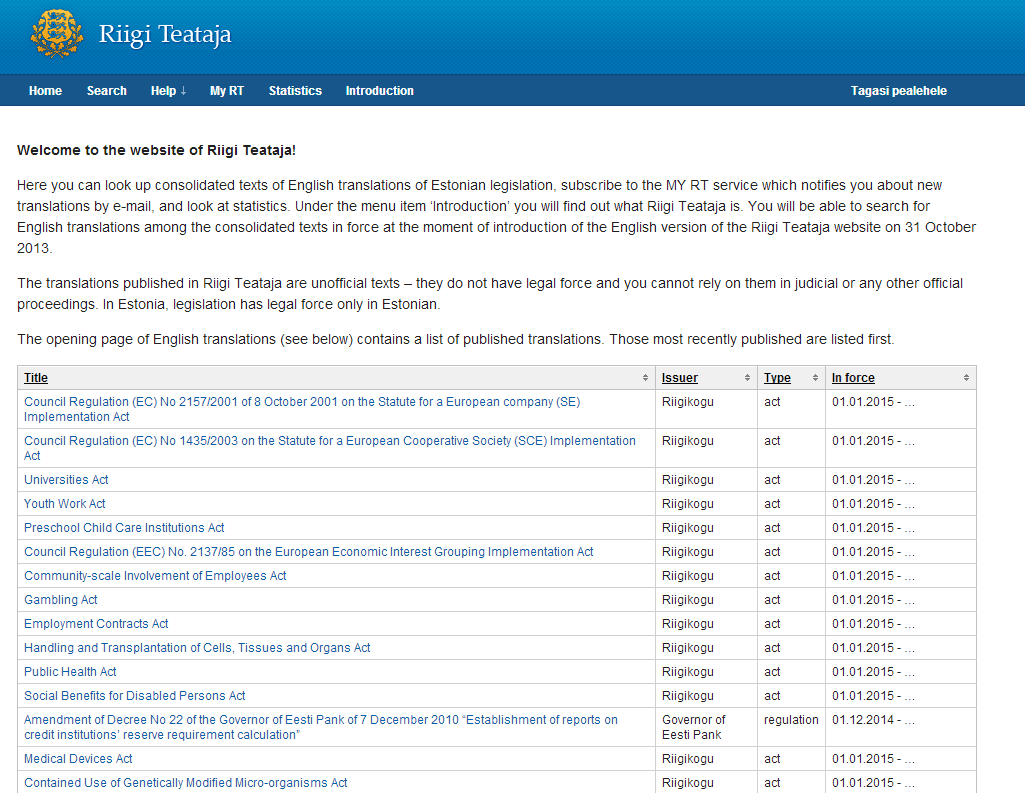Open the Medical Devices Act link
This screenshot has width=1025, height=793.
click(78, 759)
